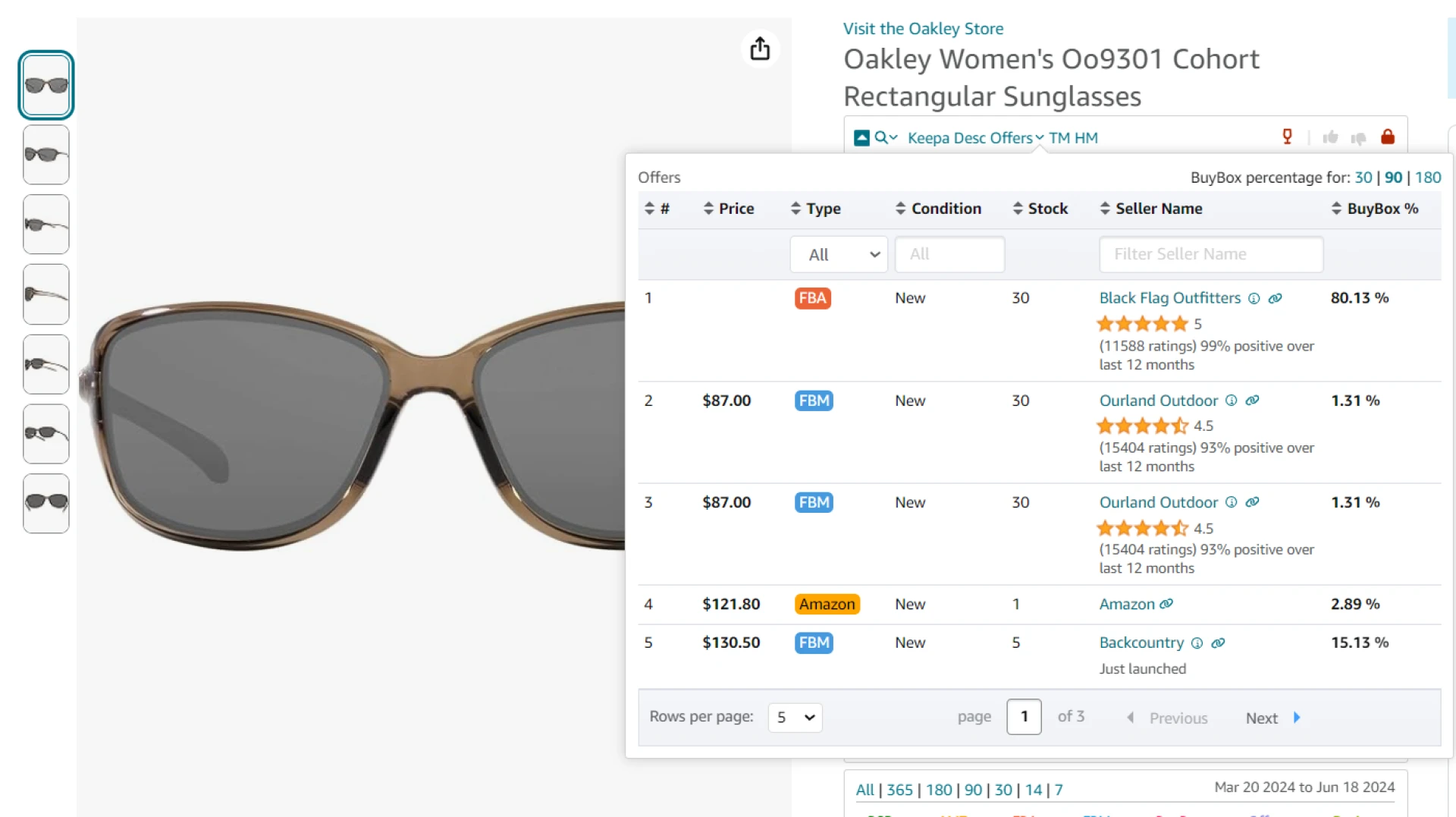Select the third sunglasses thumbnail
The height and width of the screenshot is (817, 1456).
(x=45, y=225)
